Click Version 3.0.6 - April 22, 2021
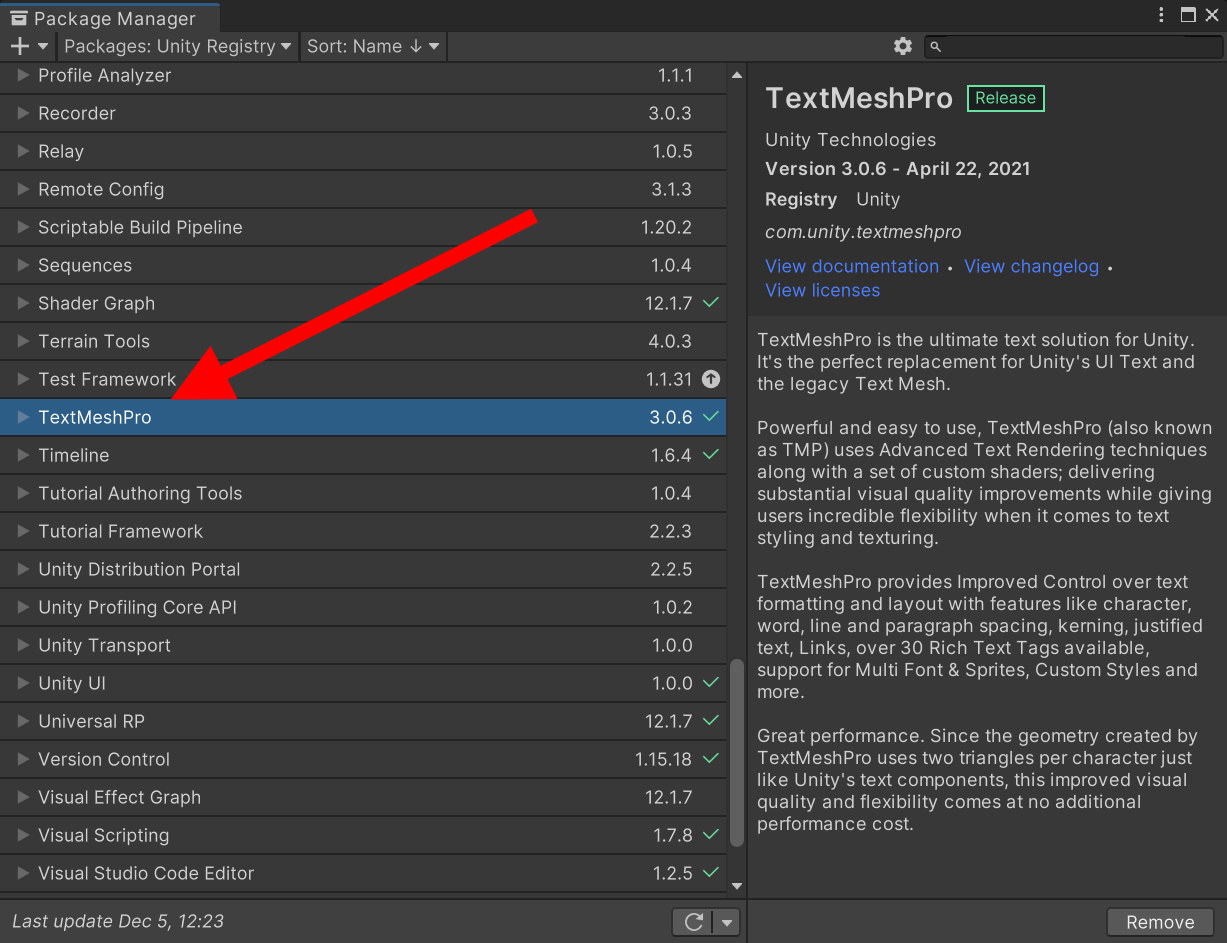Image resolution: width=1227 pixels, height=943 pixels. tap(897, 169)
